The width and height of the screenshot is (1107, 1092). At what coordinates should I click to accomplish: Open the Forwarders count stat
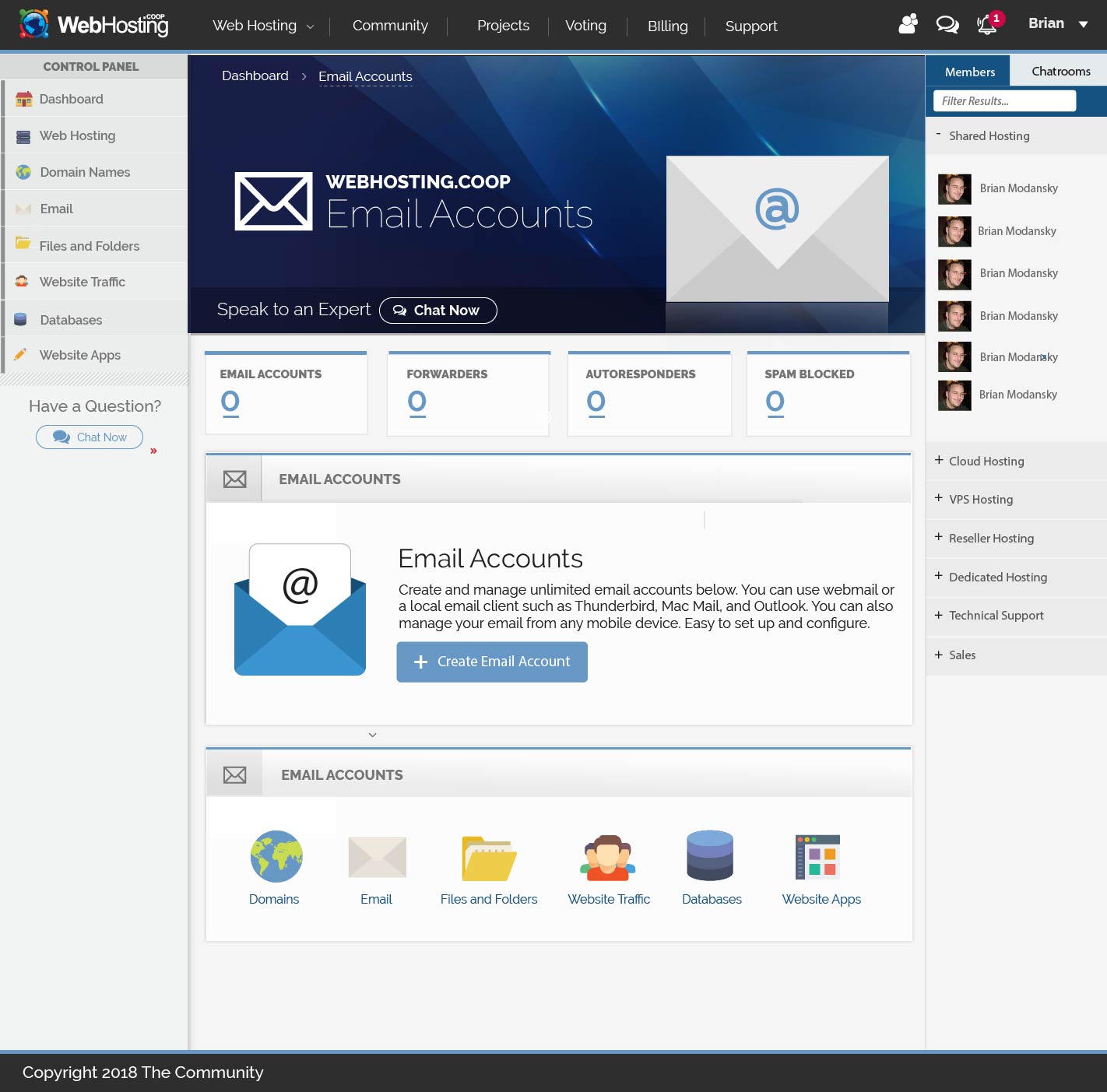point(416,402)
